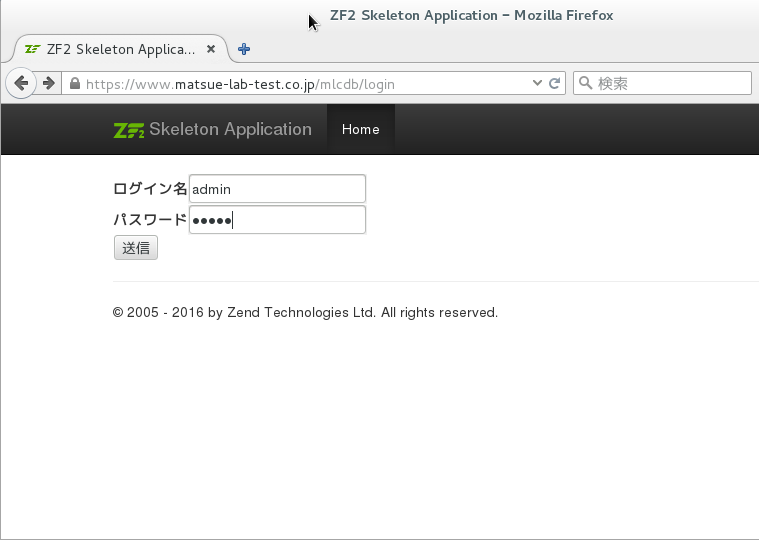Go back using the back arrow button
Viewport: 759px width, 540px height.
[x=21, y=84]
